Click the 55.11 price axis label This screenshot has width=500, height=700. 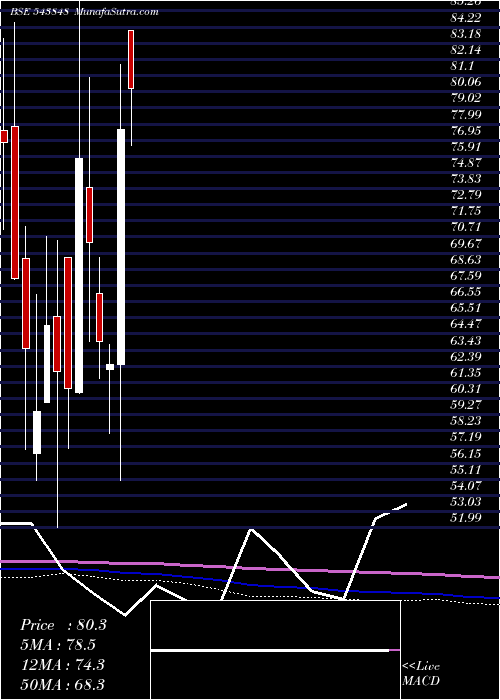click(x=467, y=469)
